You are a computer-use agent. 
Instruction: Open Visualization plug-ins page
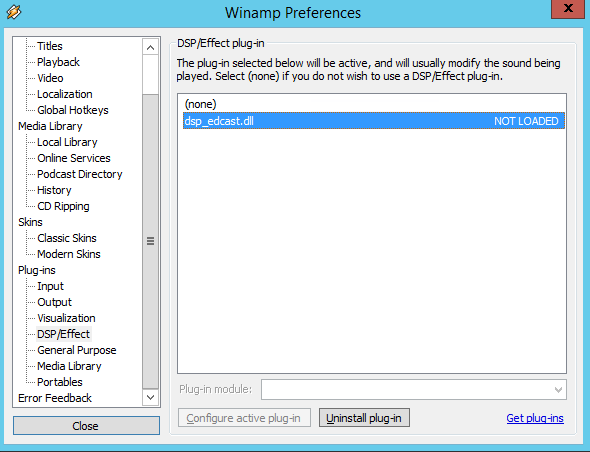(66, 318)
